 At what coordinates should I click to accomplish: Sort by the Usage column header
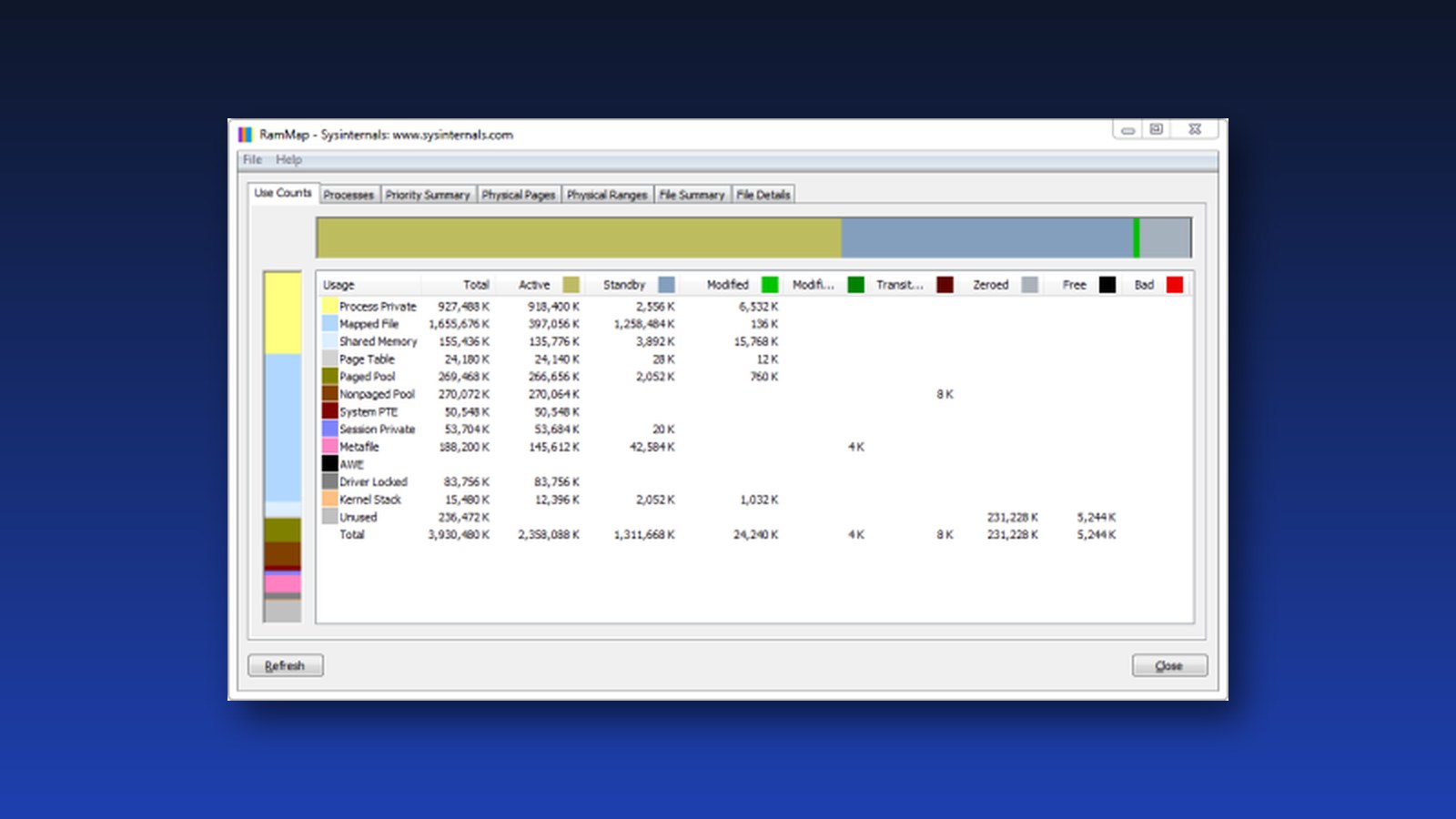(369, 285)
